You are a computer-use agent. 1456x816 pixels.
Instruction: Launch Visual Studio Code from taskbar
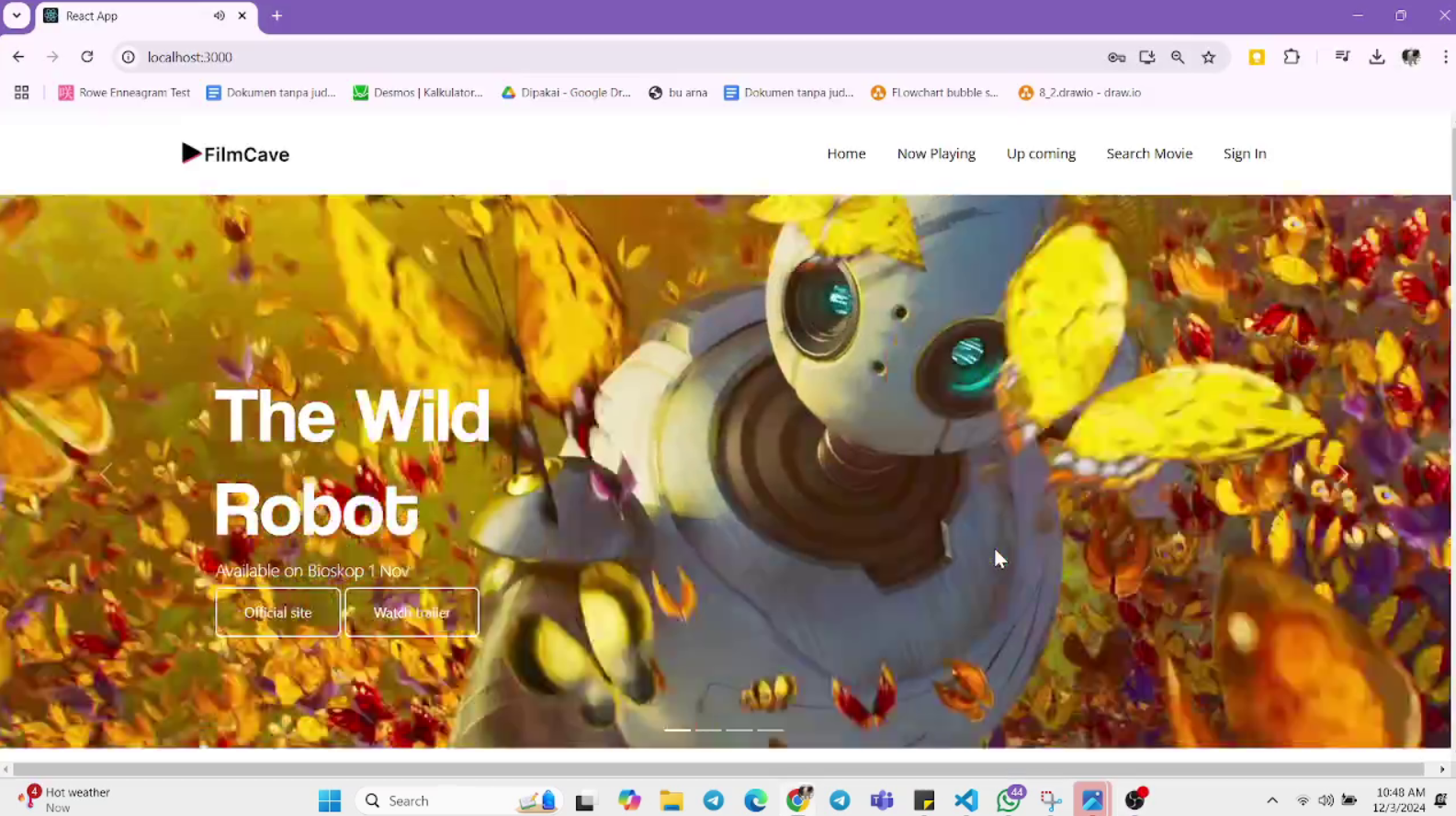965,800
